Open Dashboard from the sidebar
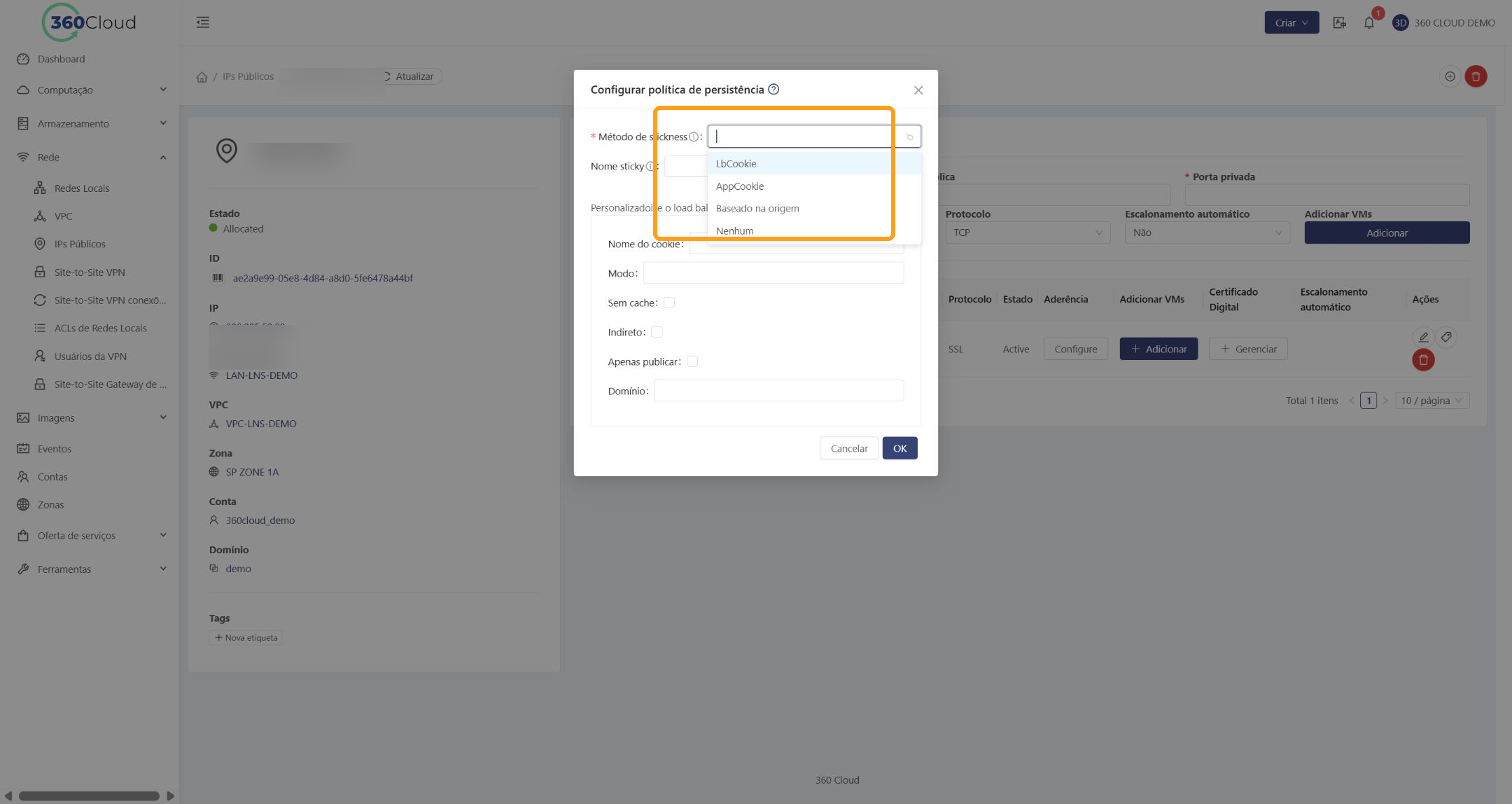 pyautogui.click(x=61, y=60)
